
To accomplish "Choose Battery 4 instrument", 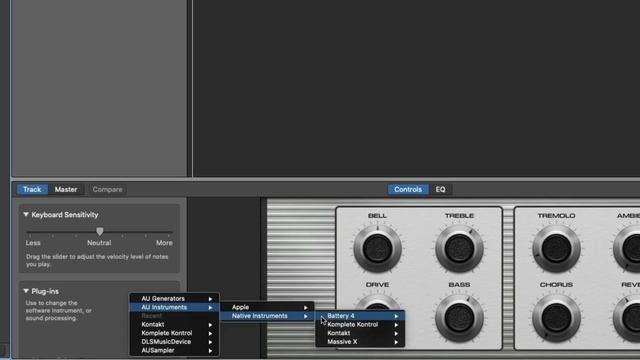I will (360, 316).
